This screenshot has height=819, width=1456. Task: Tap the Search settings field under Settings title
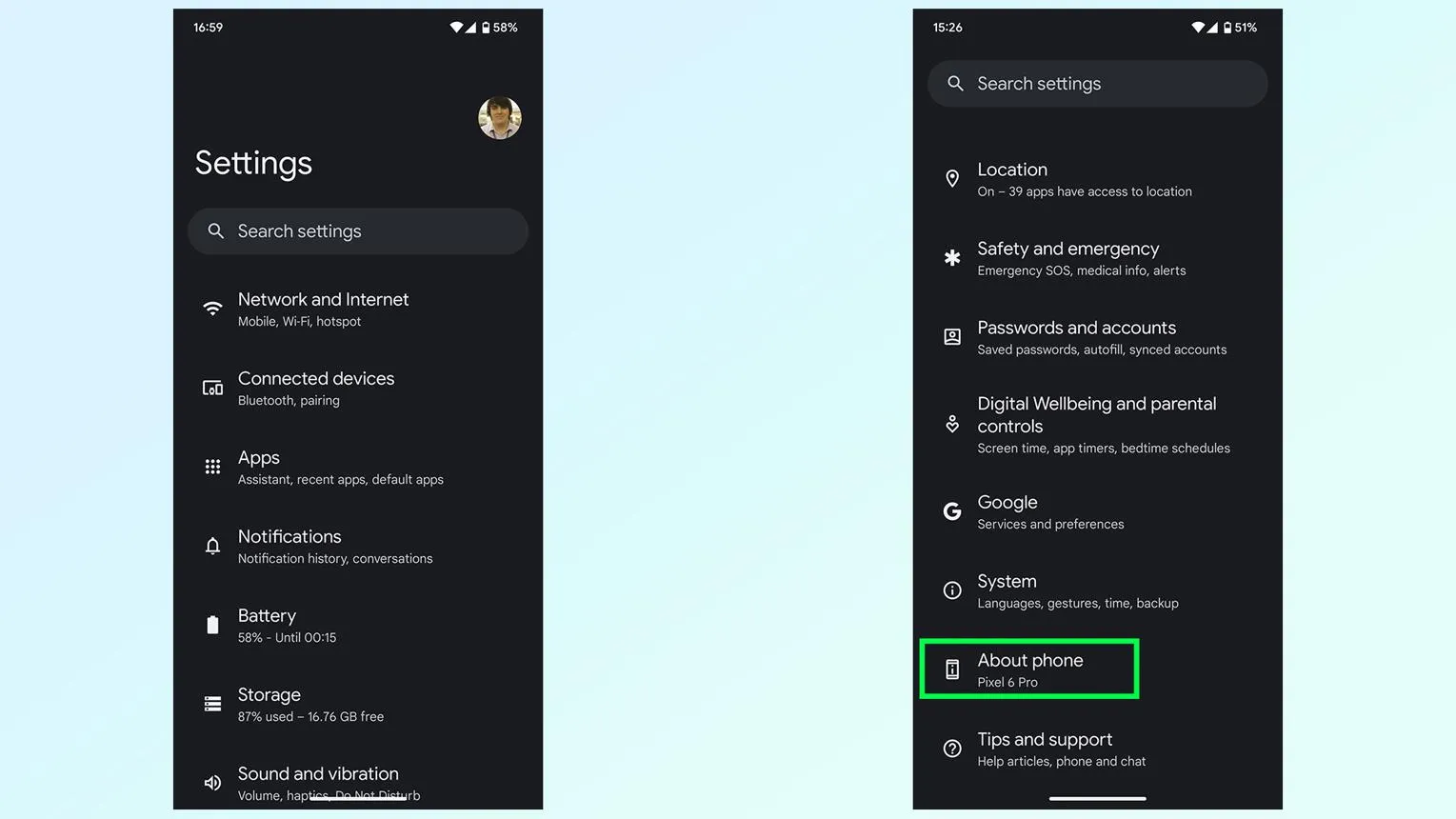[x=358, y=231]
